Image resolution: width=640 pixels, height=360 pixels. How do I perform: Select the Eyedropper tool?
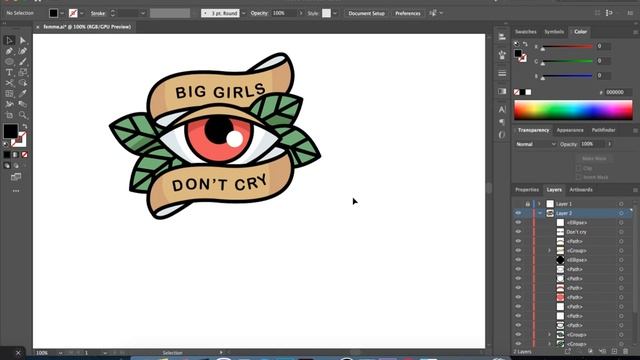[23, 93]
